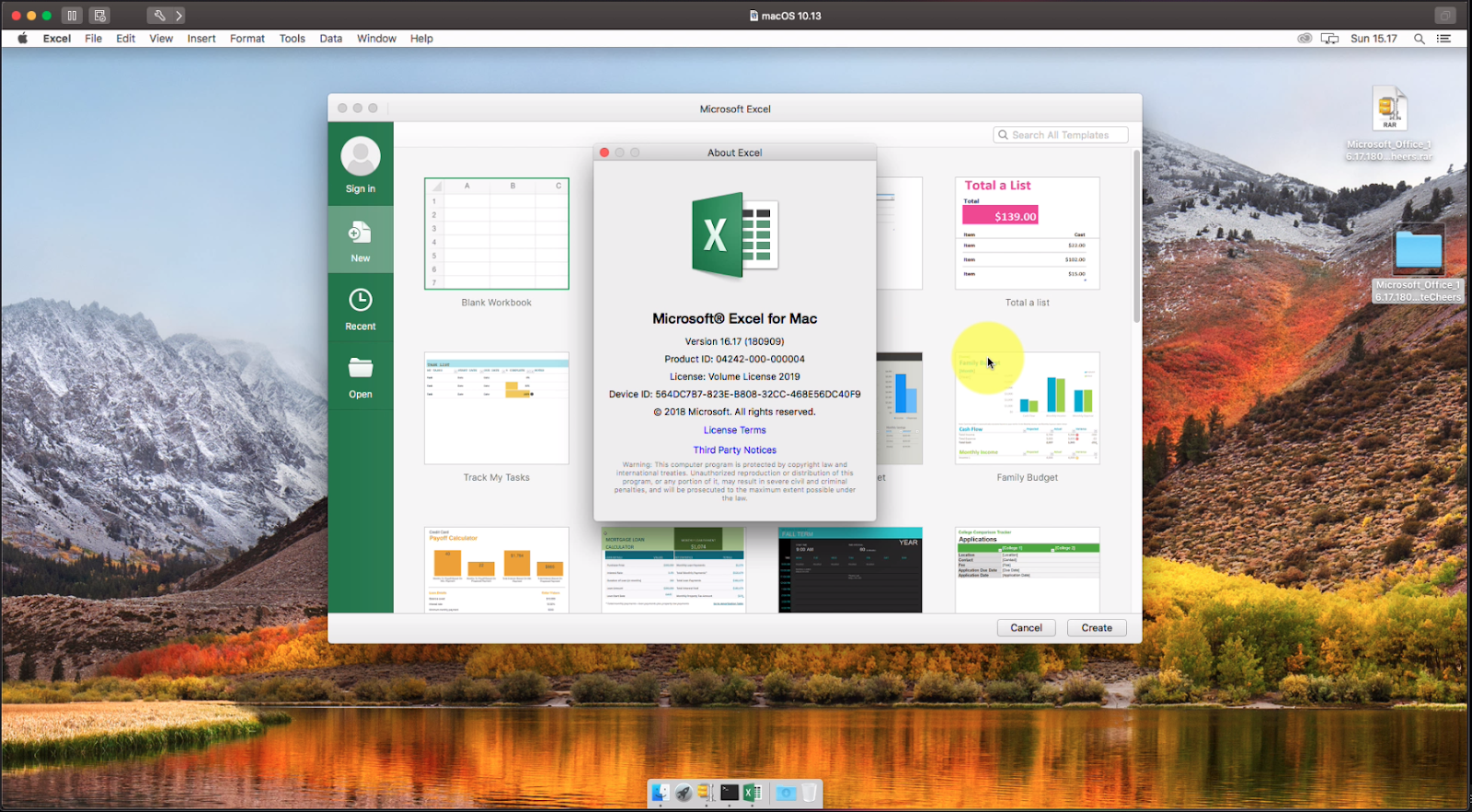Open the Excel application menu
Image resolution: width=1472 pixels, height=812 pixels.
point(57,39)
